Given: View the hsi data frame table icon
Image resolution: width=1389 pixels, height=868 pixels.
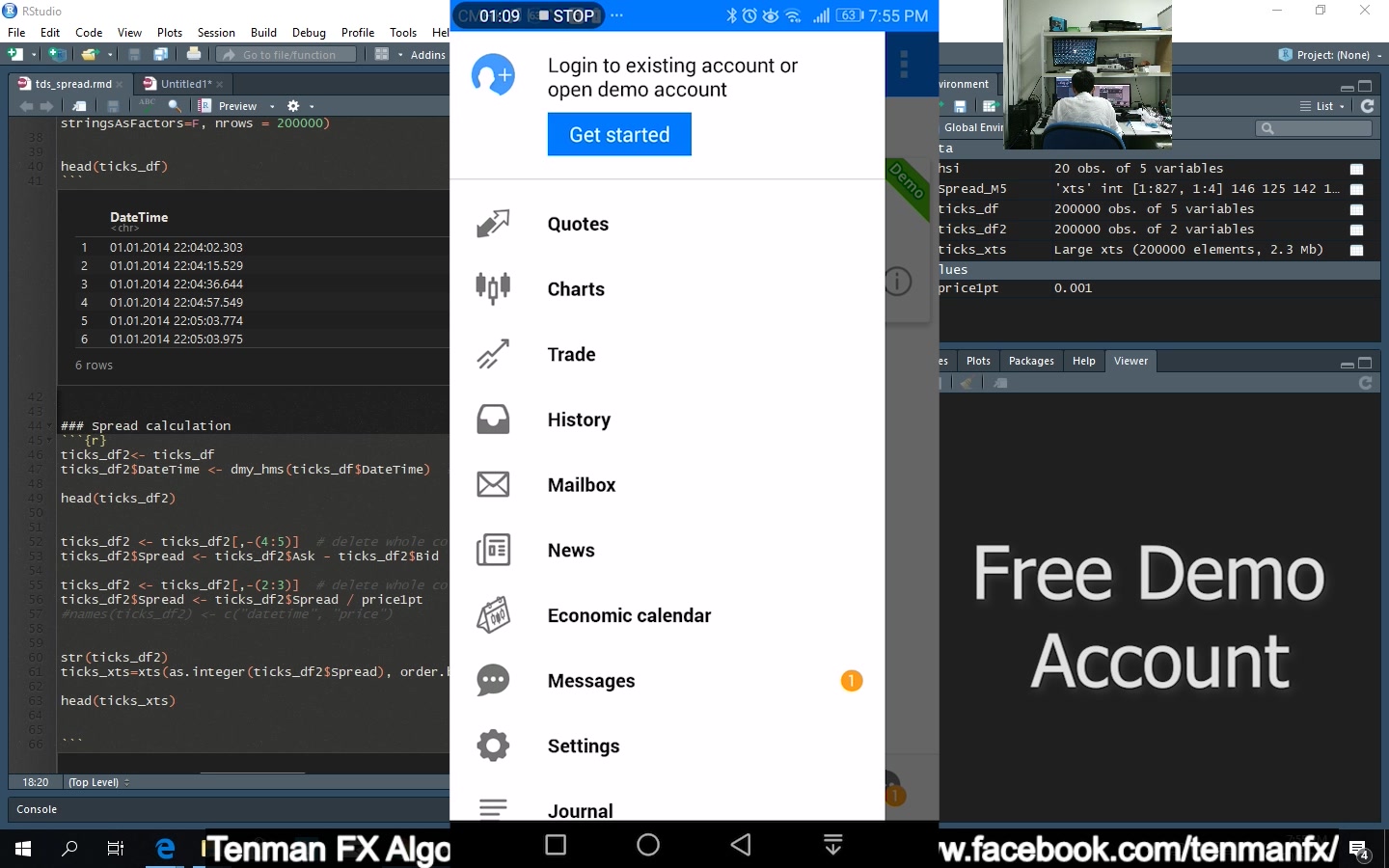Looking at the screenshot, I should click(x=1356, y=169).
